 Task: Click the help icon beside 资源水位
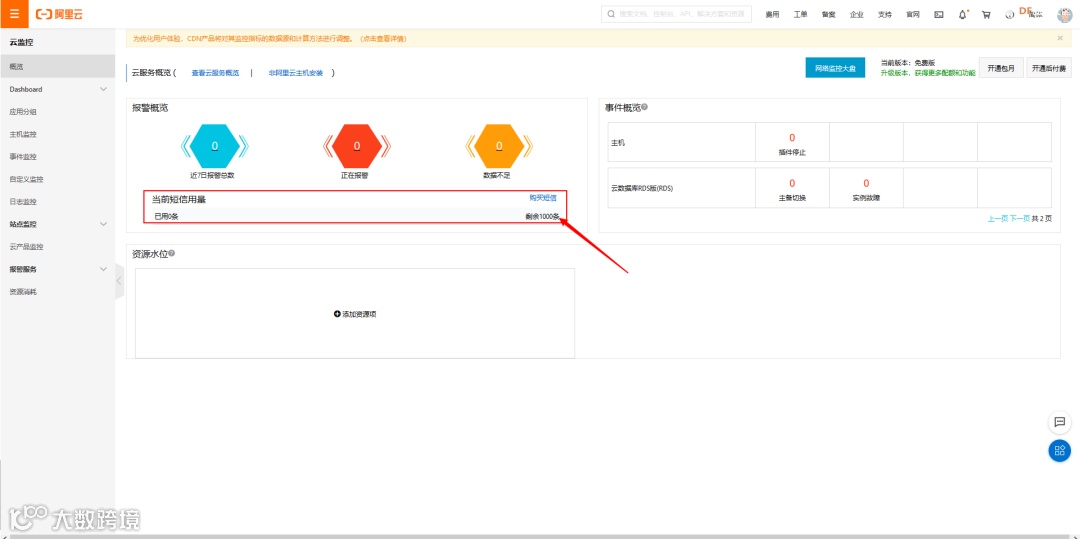[172, 253]
